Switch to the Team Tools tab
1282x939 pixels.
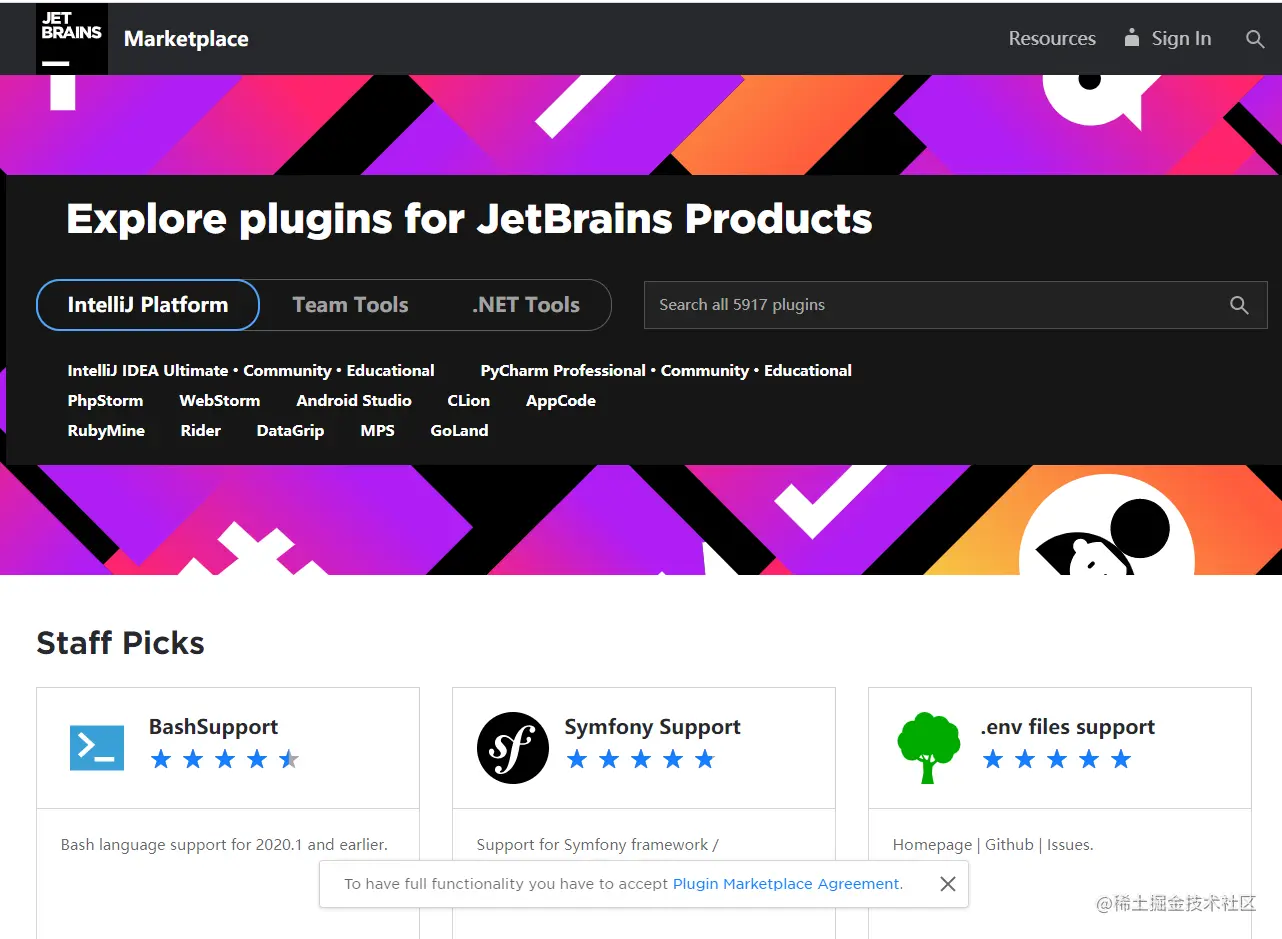click(350, 305)
